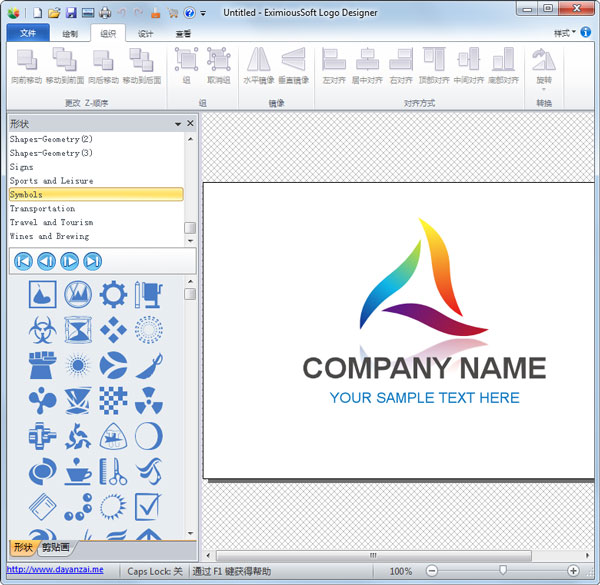Switch to the 查看 ribbon tab
Image resolution: width=600 pixels, height=585 pixels.
(183, 34)
